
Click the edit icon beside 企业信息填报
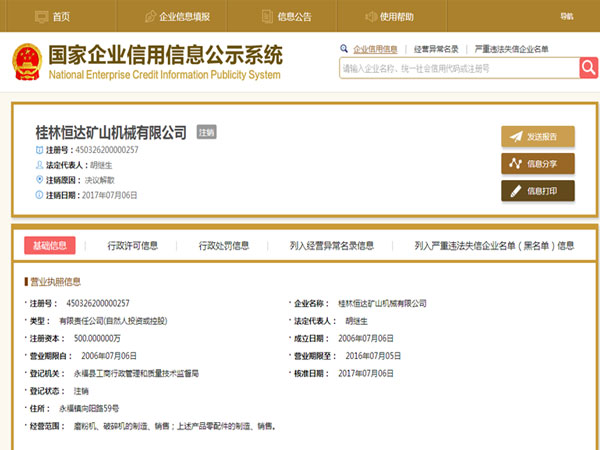pyautogui.click(x=151, y=16)
